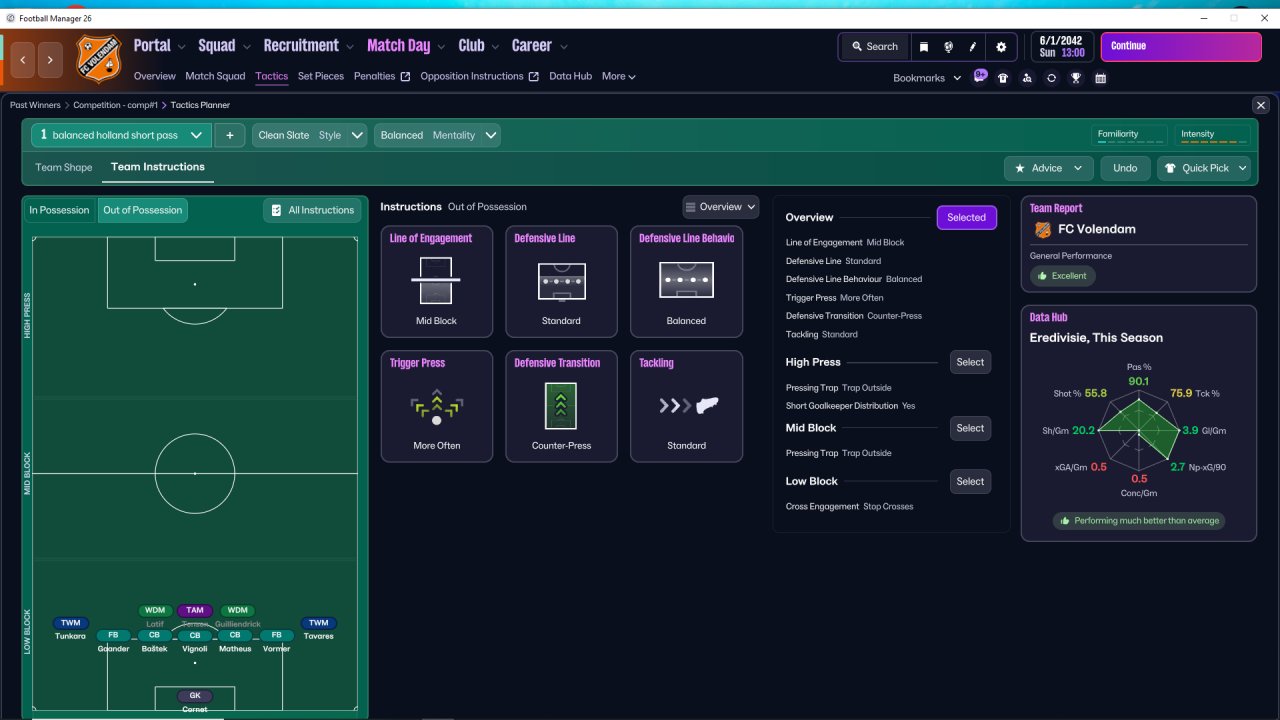The width and height of the screenshot is (1280, 720).
Task: Click the FC Volendam club badge
Action: click(x=99, y=57)
